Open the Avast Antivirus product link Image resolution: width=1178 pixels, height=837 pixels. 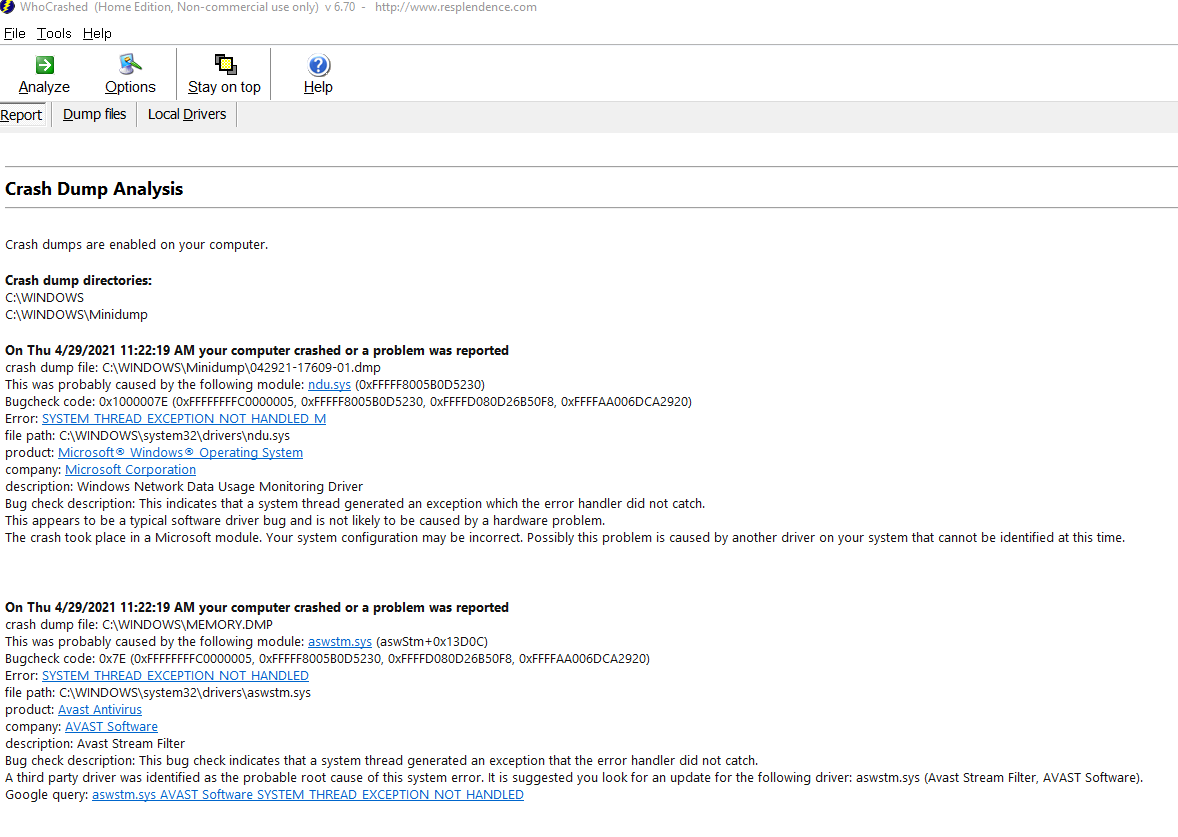100,709
